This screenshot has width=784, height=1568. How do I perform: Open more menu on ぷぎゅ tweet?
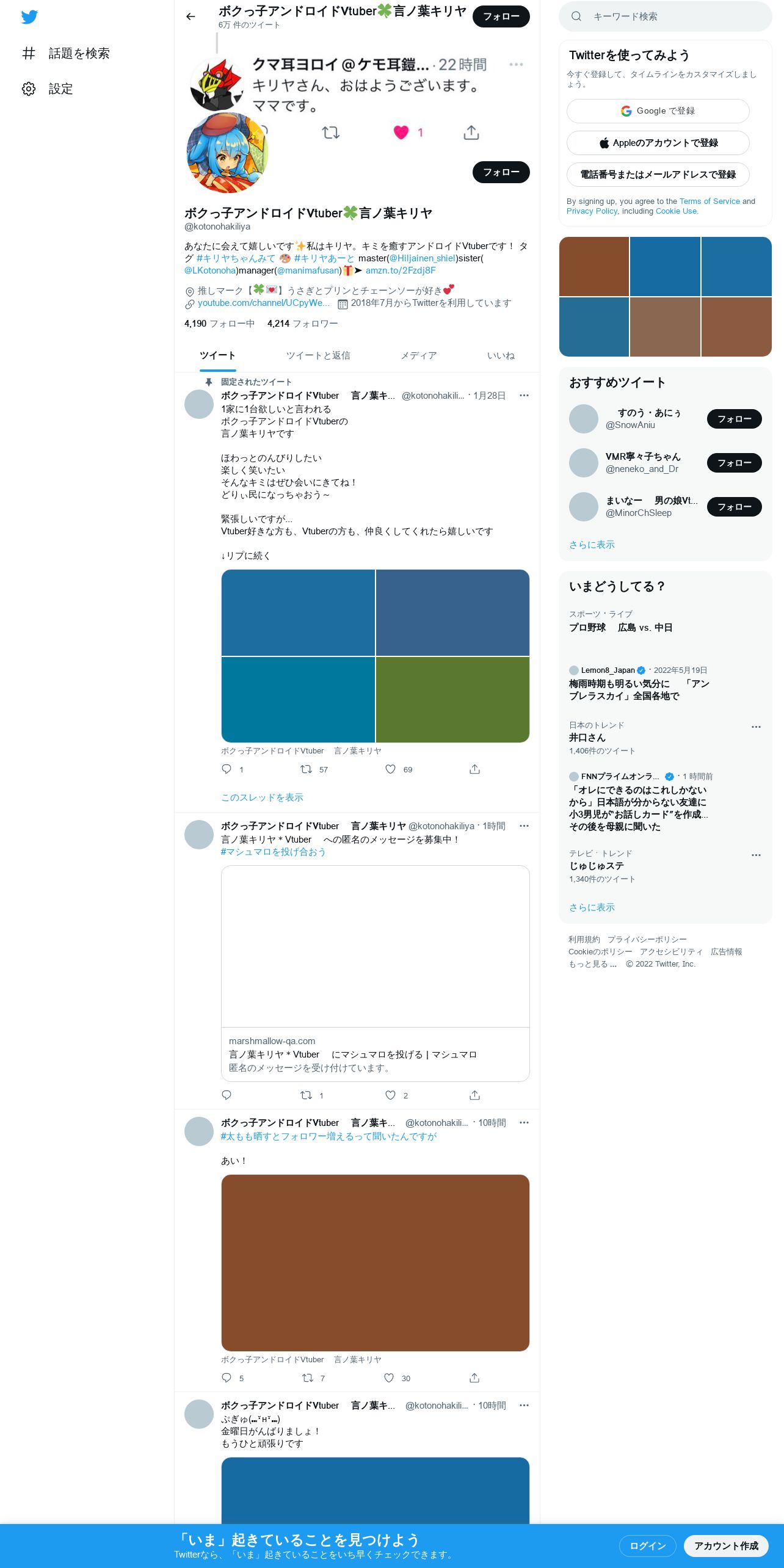(524, 1406)
